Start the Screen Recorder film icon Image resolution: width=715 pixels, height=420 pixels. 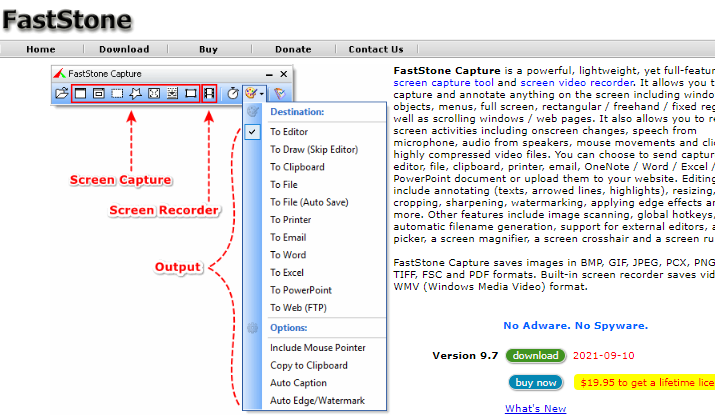(x=209, y=93)
